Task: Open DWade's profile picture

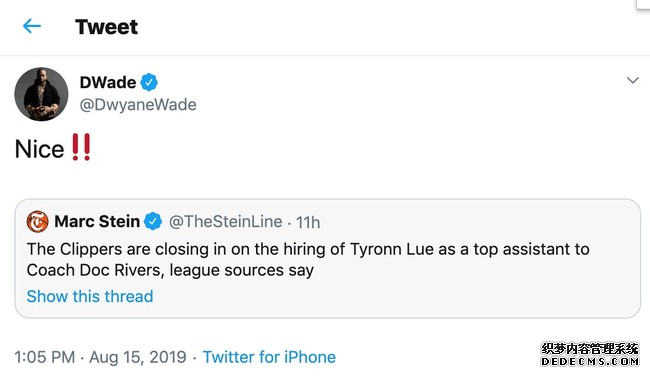Action: coord(41,94)
